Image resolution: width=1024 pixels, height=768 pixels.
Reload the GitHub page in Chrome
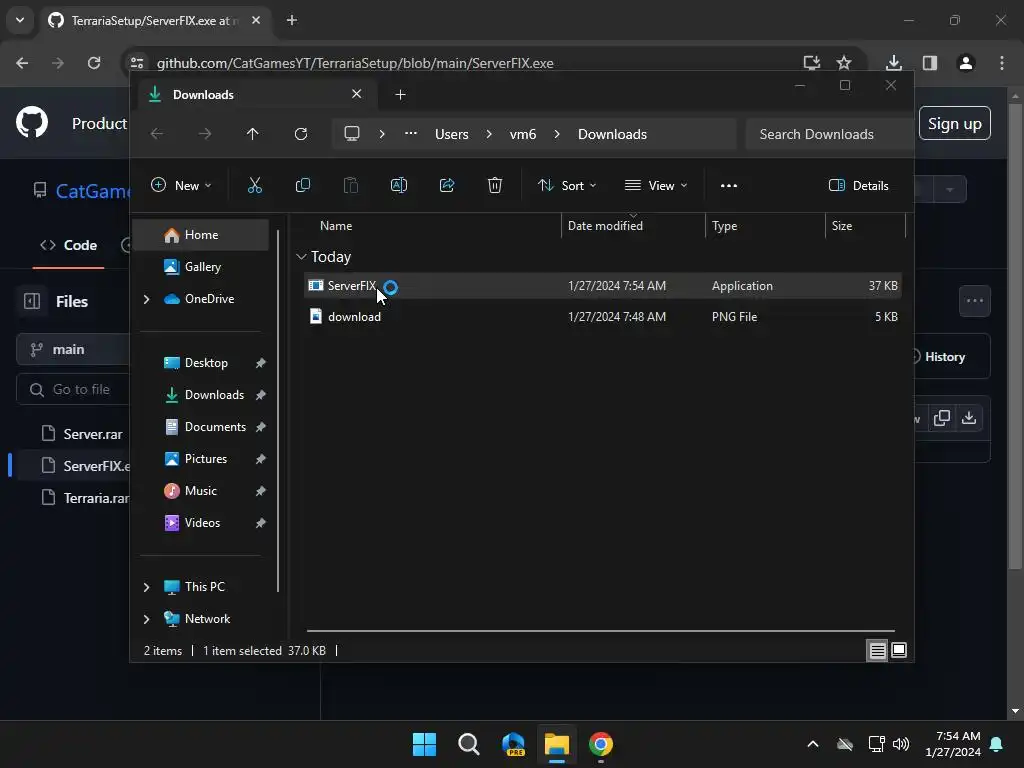94,63
